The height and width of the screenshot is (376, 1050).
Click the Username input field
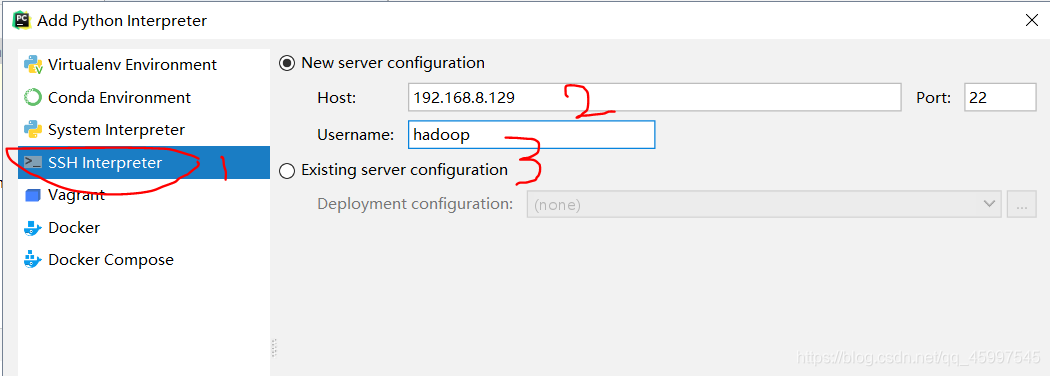[531, 135]
